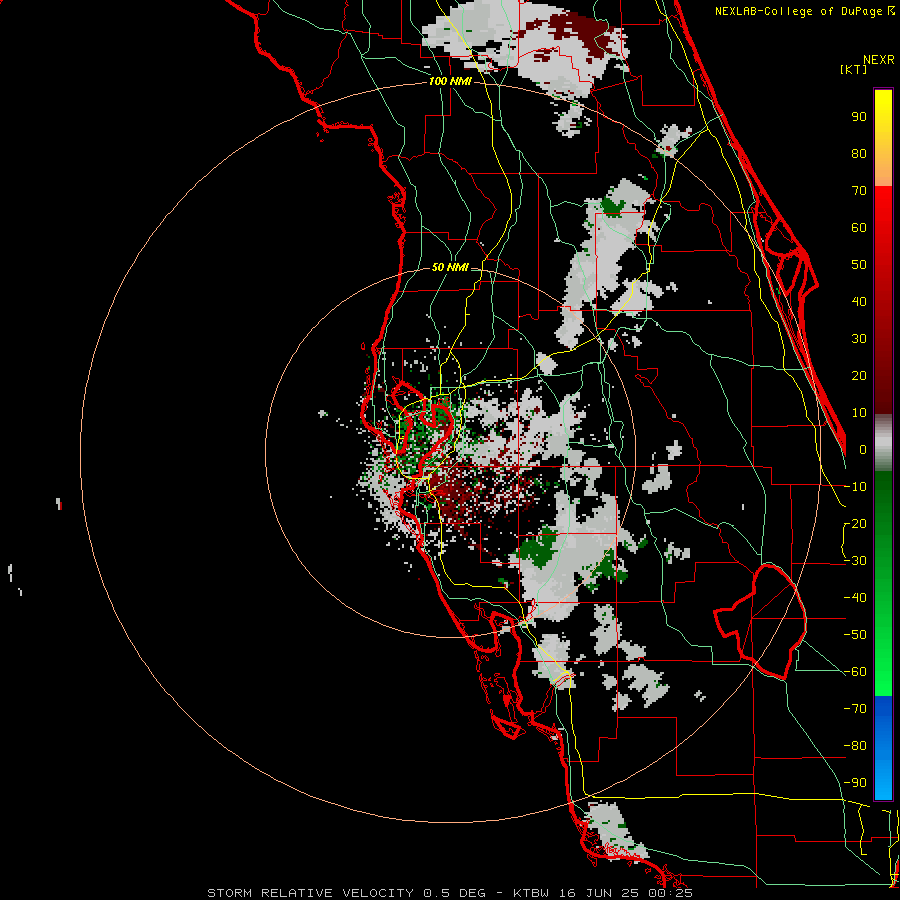Click the yellow top segment of velocity colorbar

click(883, 138)
